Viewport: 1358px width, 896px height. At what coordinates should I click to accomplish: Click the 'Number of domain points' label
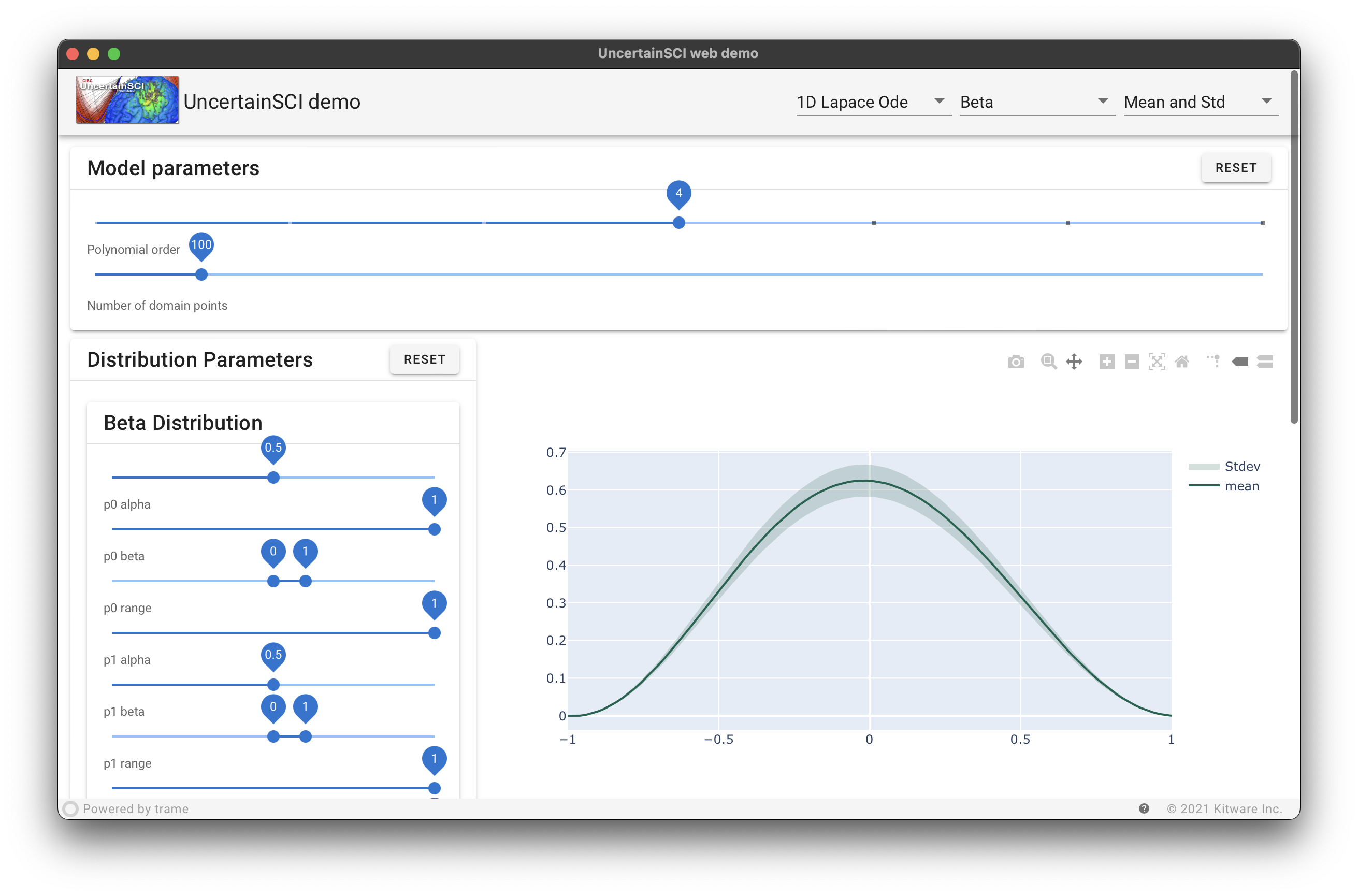(x=157, y=306)
